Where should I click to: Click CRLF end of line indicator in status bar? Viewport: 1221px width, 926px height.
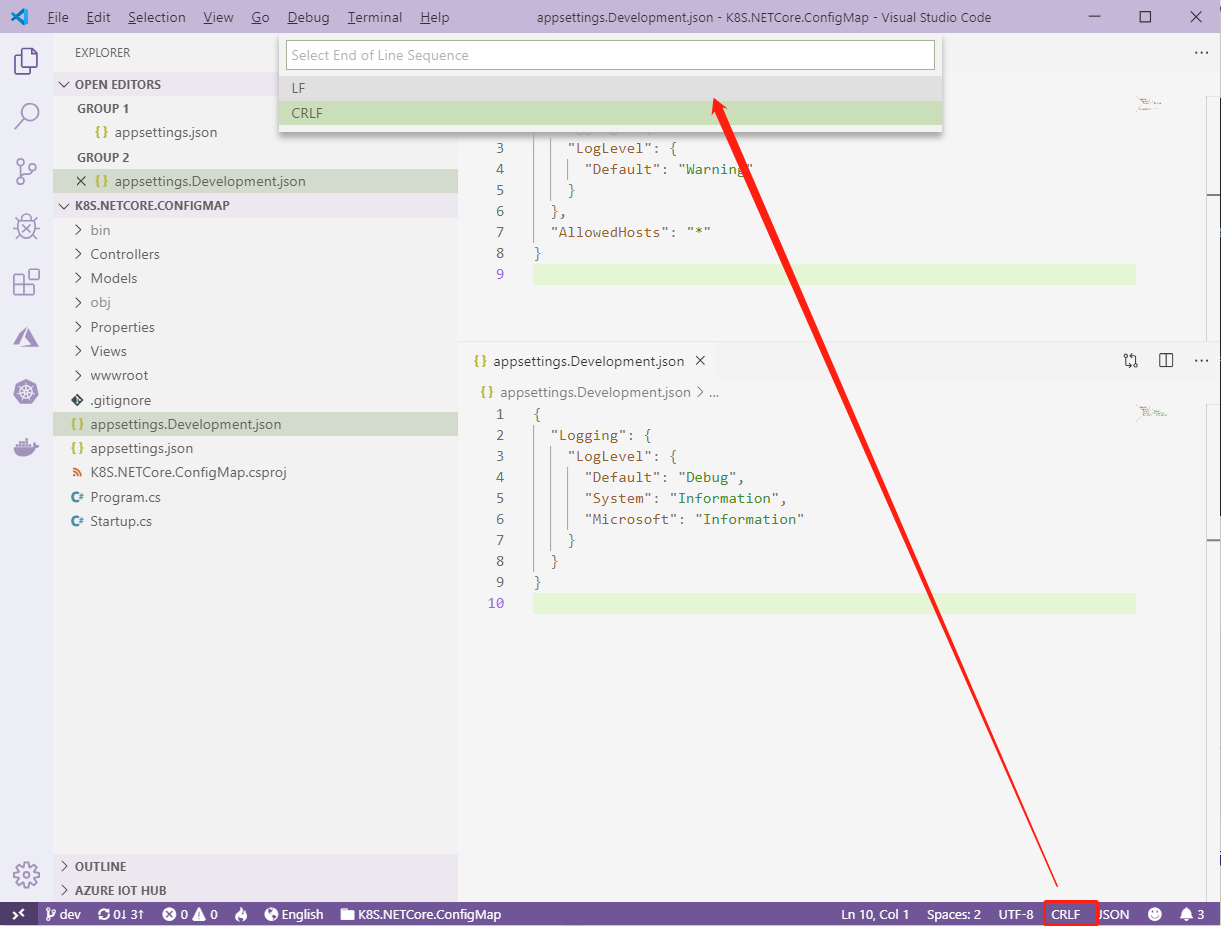point(1066,914)
